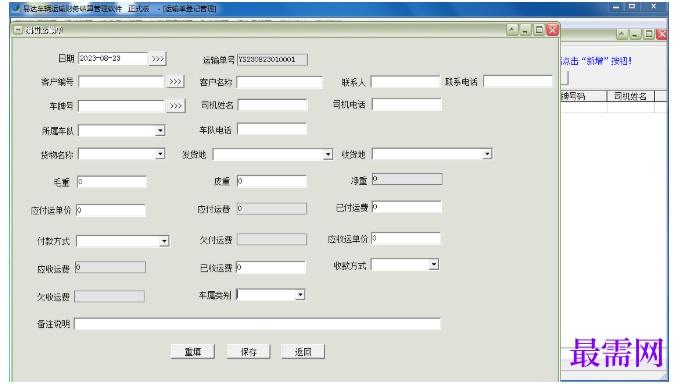Open vehicle lookup next to 车牌号

click(175, 106)
